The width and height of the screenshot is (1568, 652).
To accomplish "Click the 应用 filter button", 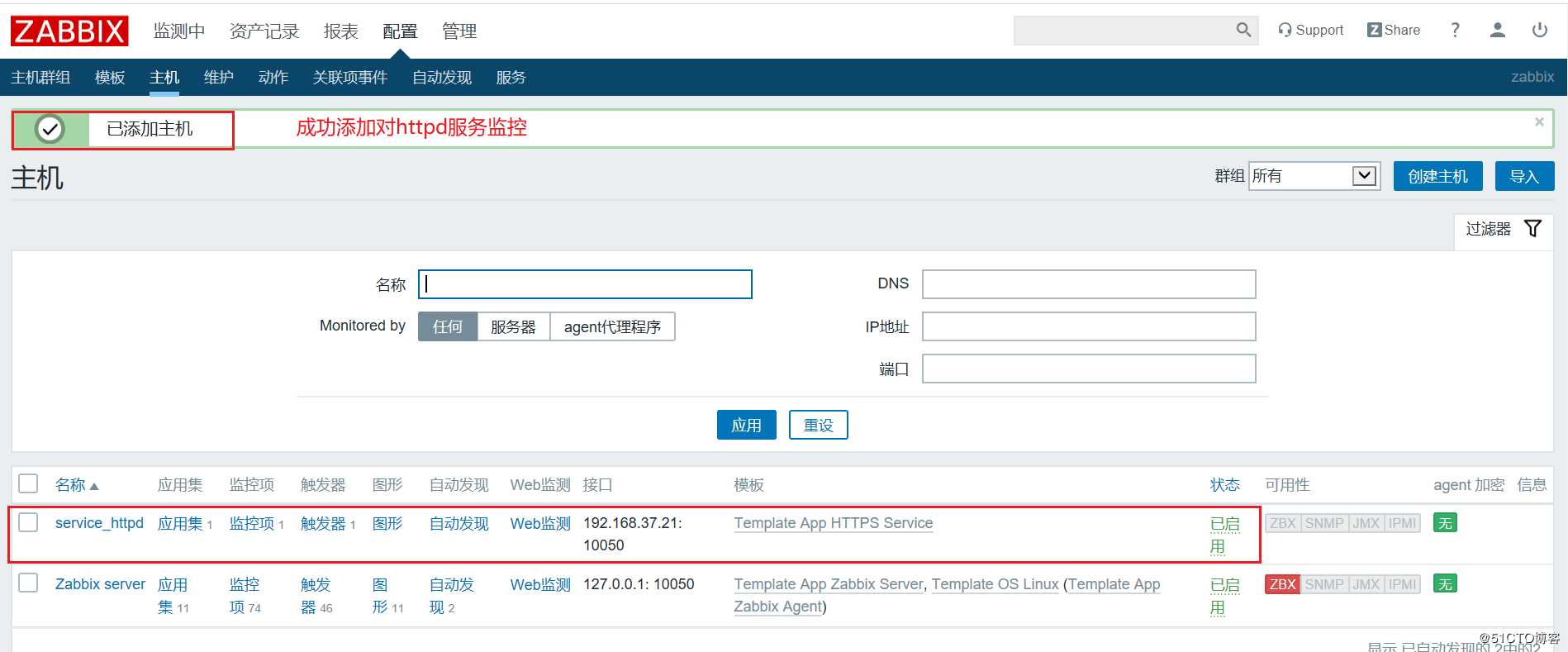I will 747,425.
